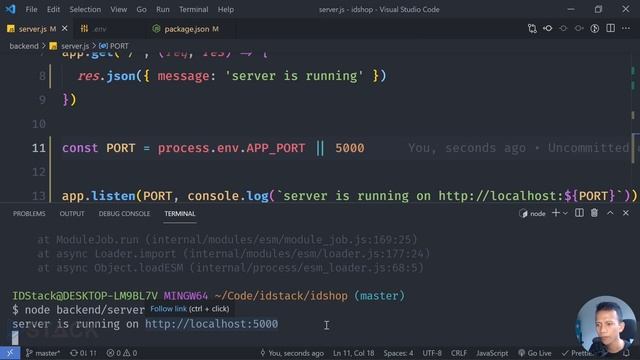Split the terminal panel
The width and height of the screenshot is (640, 360).
[x=579, y=213]
